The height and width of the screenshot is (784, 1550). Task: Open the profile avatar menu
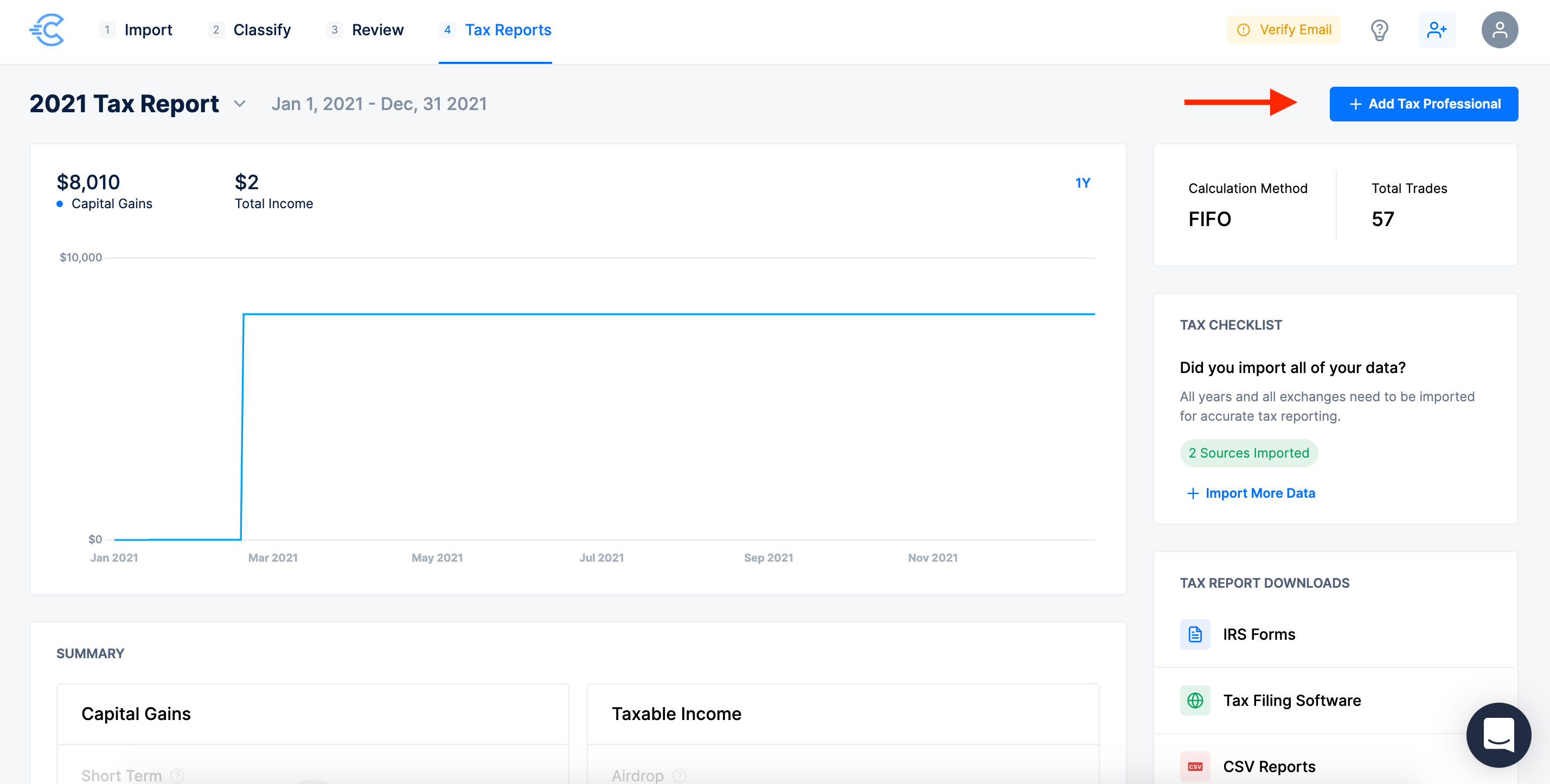point(1499,29)
